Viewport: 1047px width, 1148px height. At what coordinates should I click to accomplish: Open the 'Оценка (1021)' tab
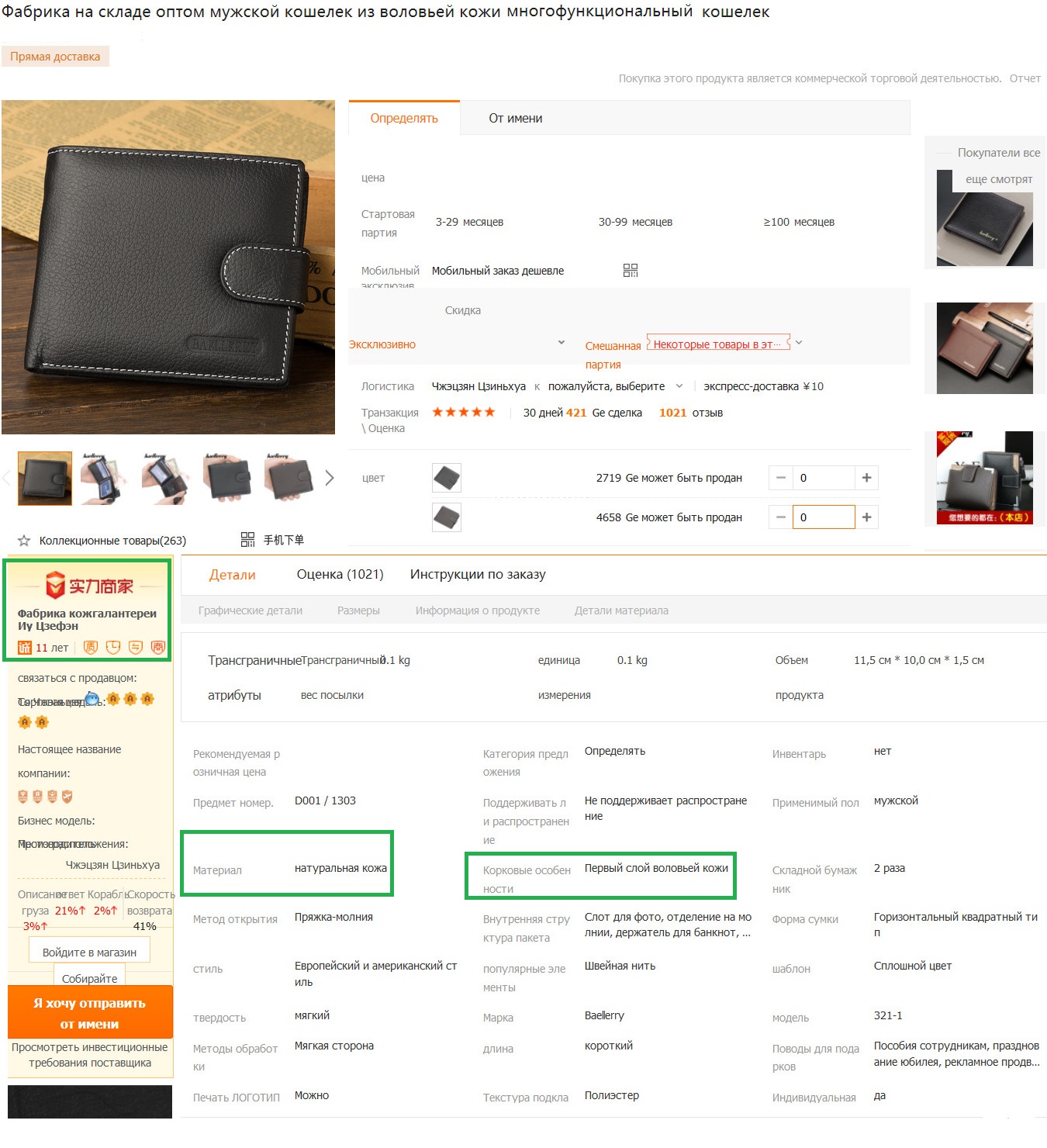[340, 574]
